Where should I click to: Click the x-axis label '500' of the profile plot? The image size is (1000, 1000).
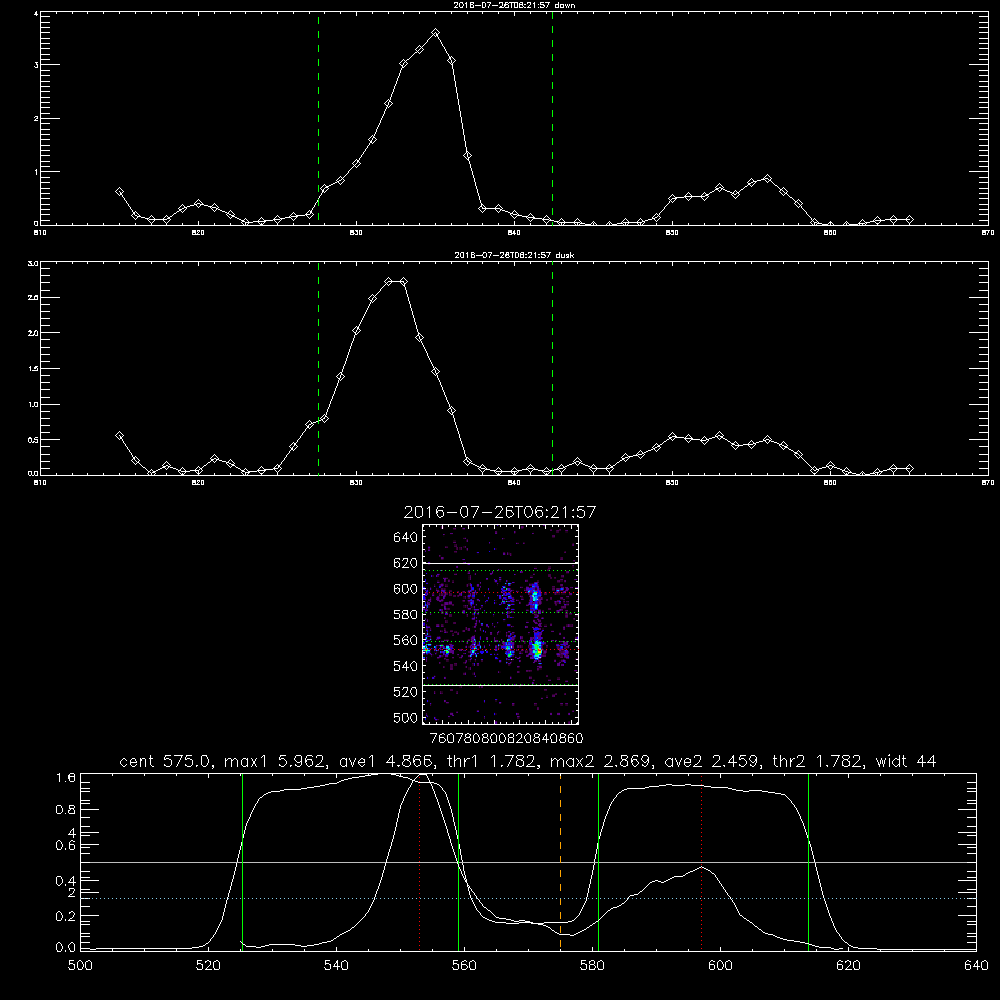(80, 966)
